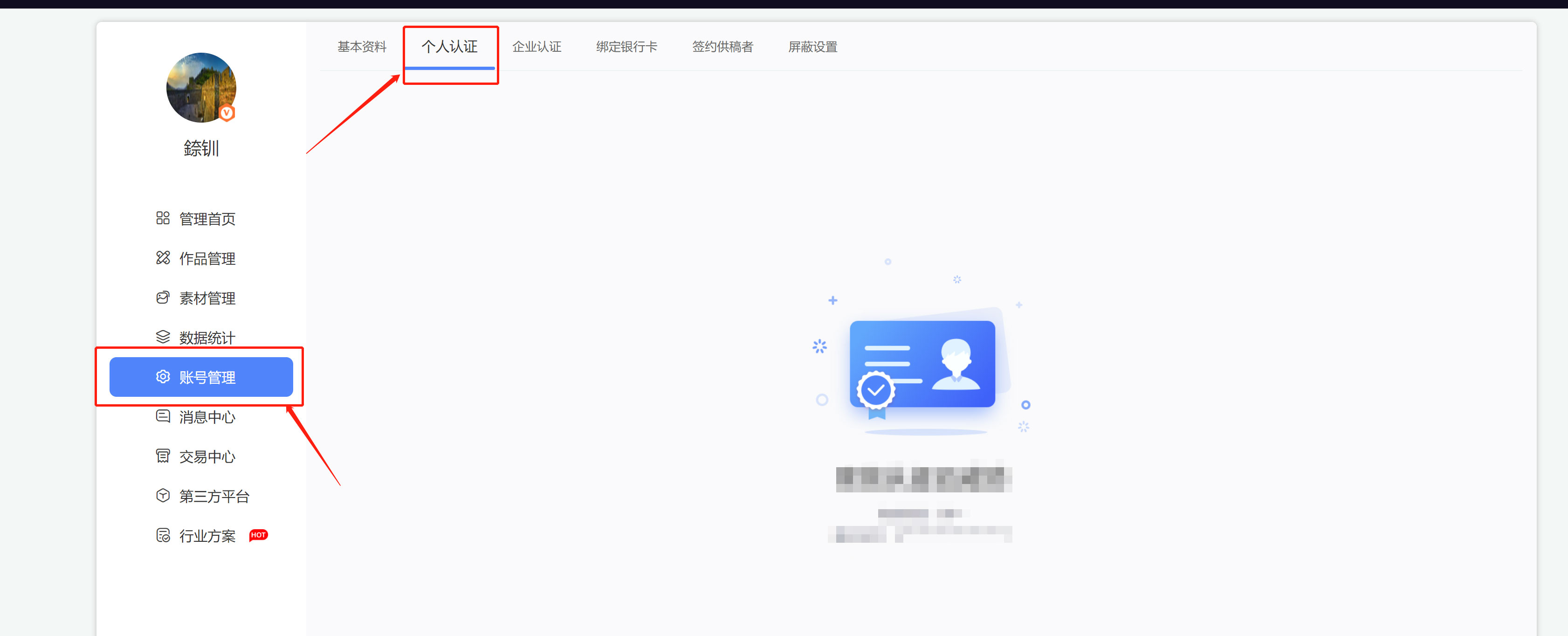Click the 作品管理 sidebar icon
Screen dimensions: 1568x636
click(163, 258)
